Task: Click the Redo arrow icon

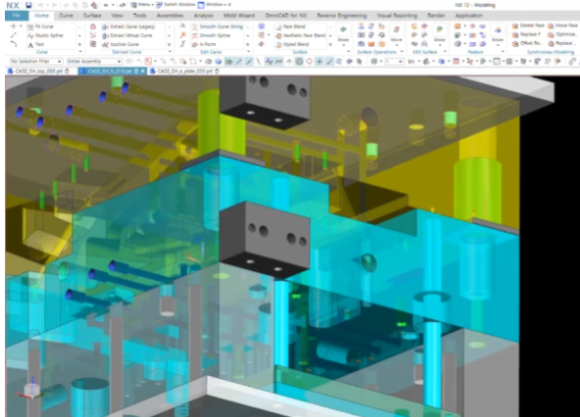Action: 54,5
